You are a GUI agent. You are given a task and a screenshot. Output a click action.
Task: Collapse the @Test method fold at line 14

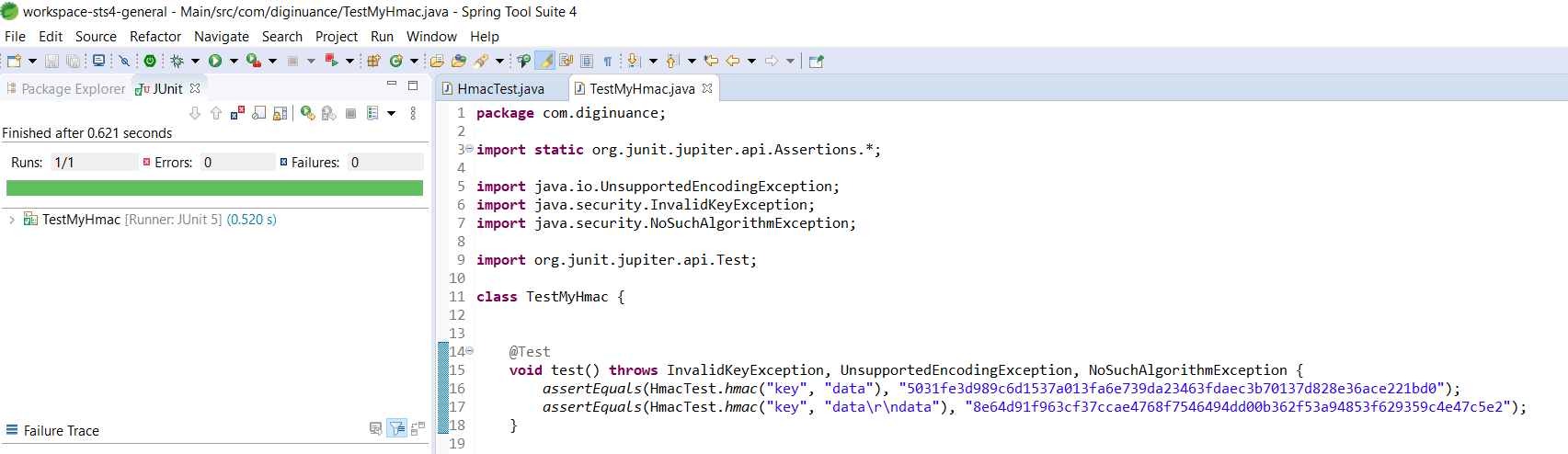[x=469, y=350]
